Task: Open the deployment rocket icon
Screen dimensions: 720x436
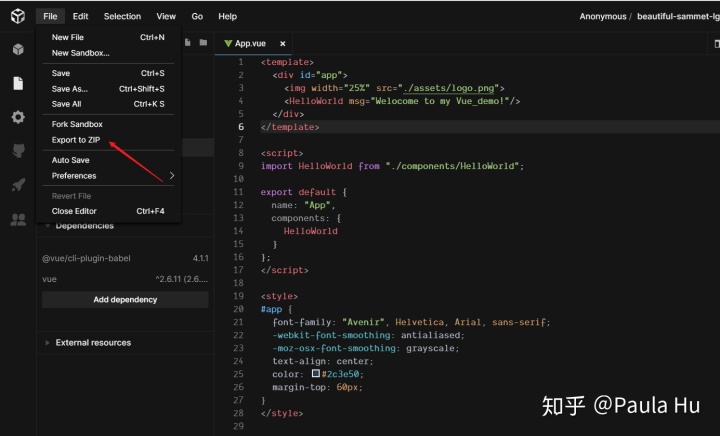Action: [18, 184]
